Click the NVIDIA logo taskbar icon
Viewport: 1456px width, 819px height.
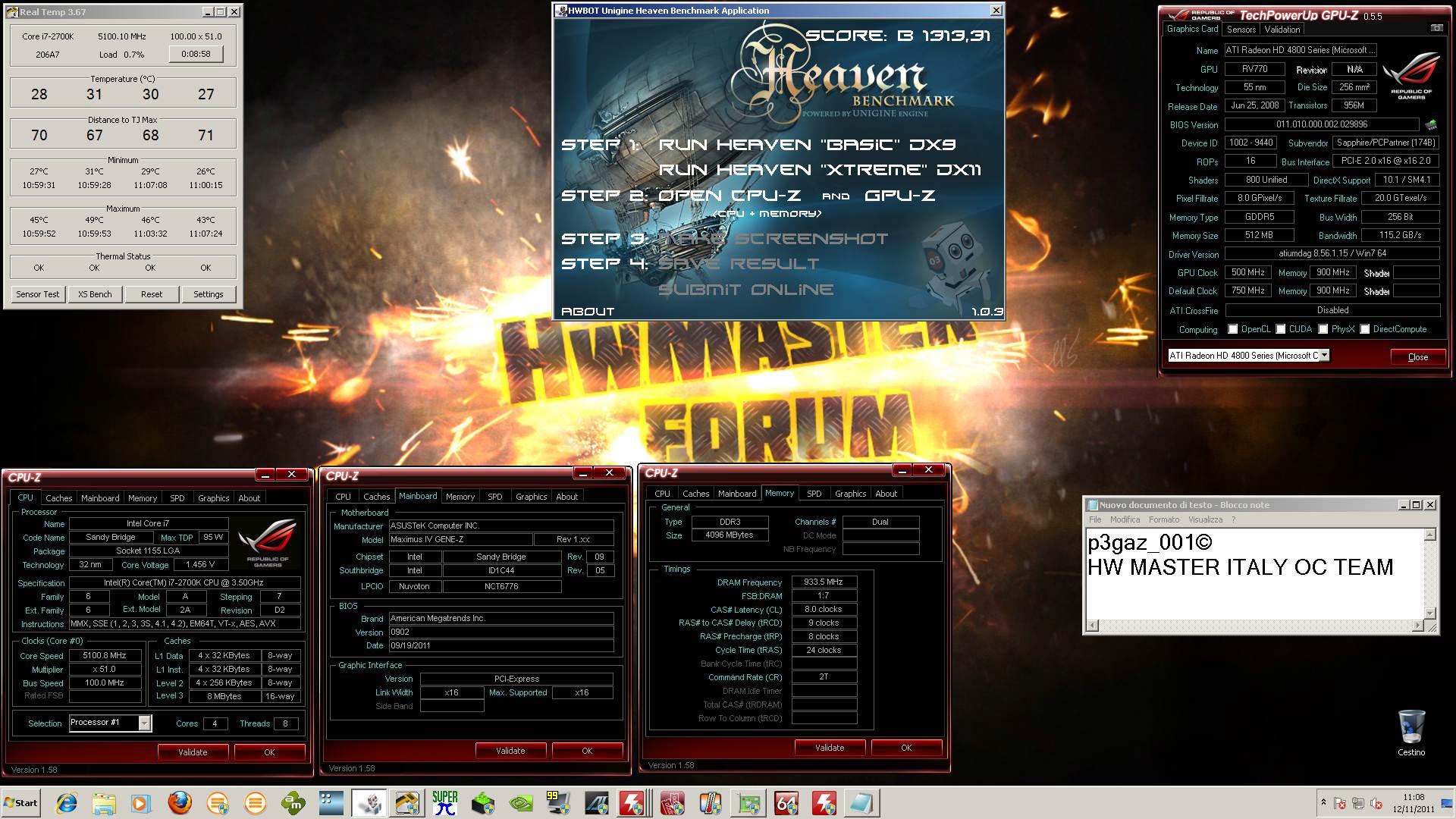[x=521, y=803]
